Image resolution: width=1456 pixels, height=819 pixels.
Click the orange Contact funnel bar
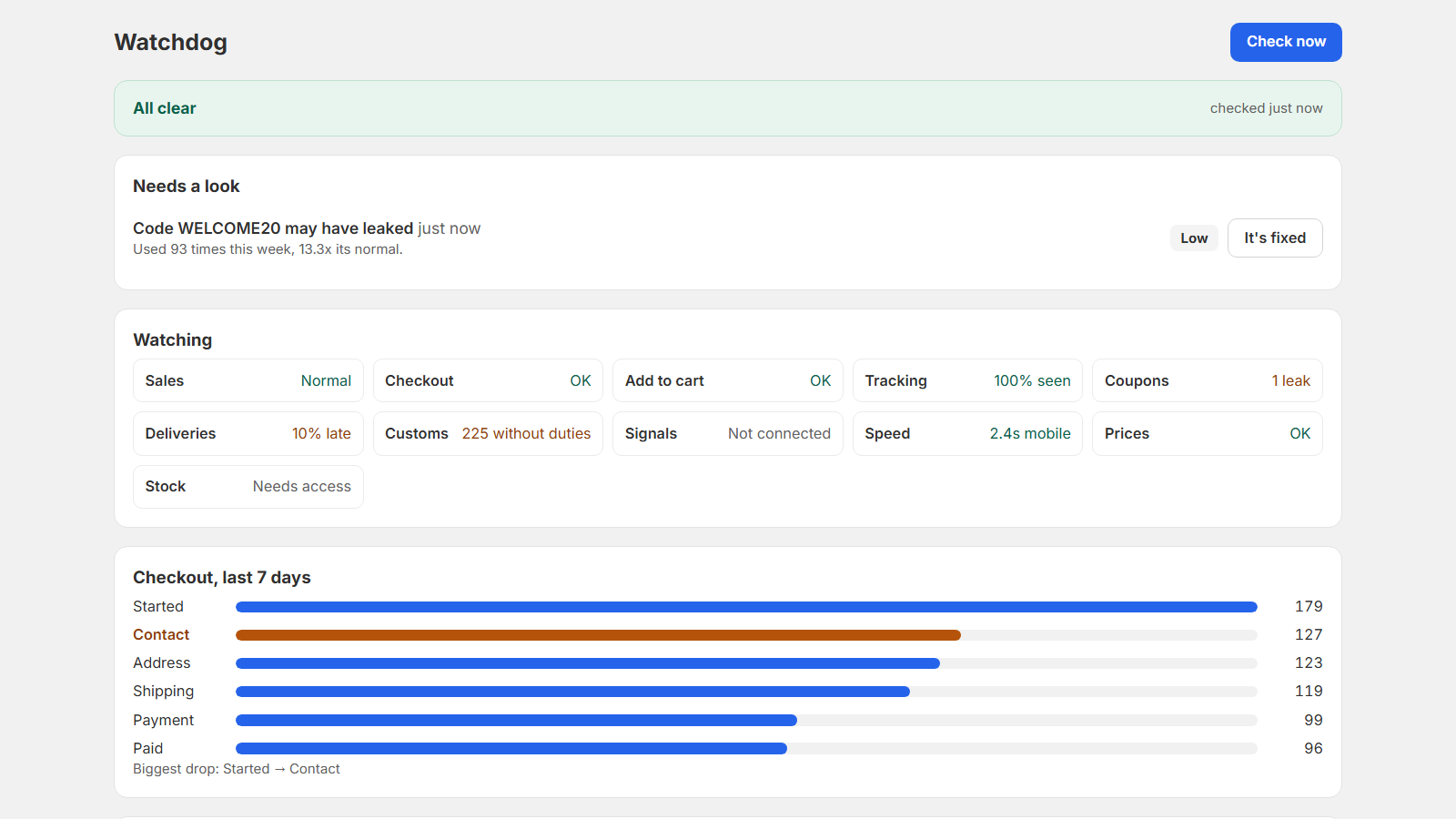pyautogui.click(x=598, y=635)
